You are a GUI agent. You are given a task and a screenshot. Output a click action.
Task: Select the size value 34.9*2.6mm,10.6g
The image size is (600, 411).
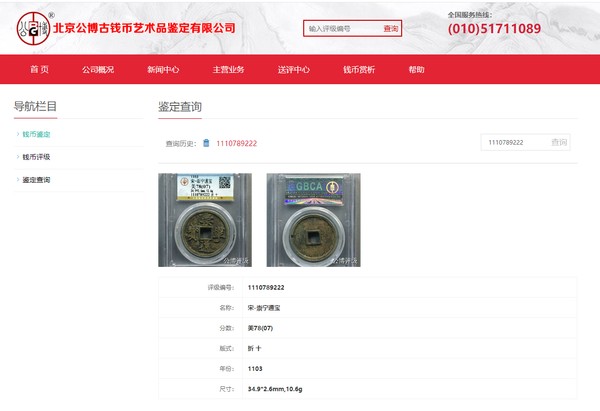pos(275,389)
